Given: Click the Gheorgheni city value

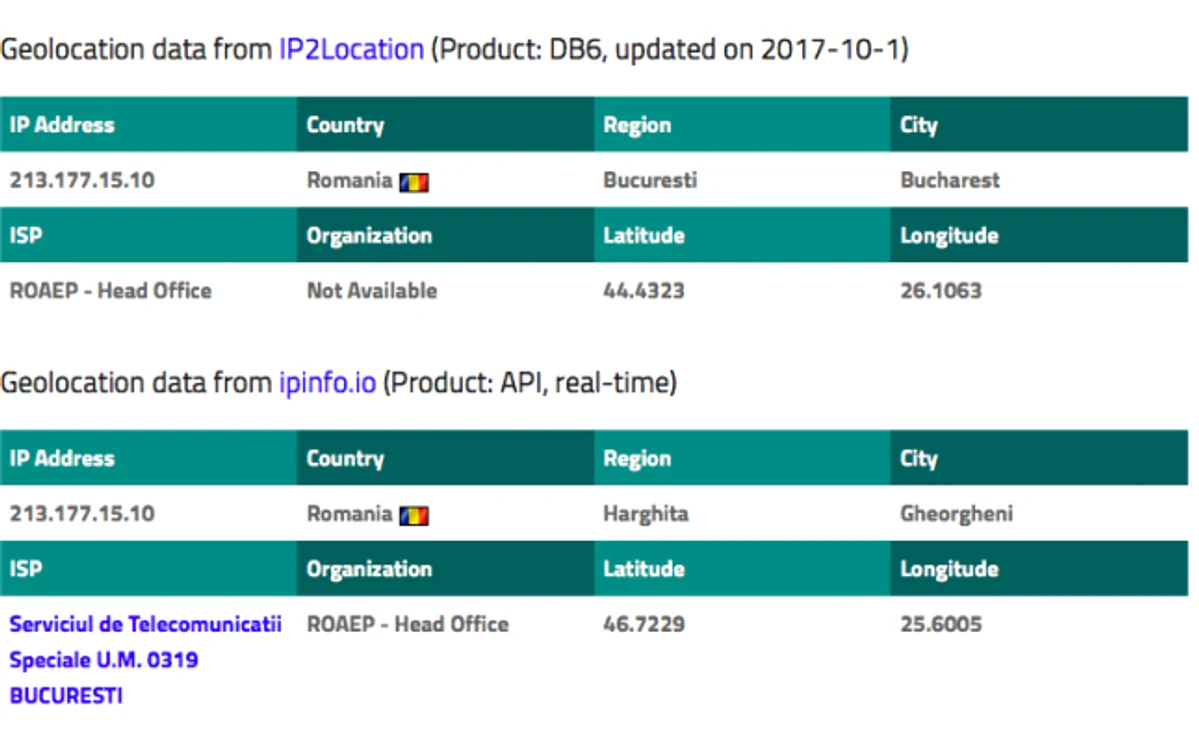Looking at the screenshot, I should point(957,514).
